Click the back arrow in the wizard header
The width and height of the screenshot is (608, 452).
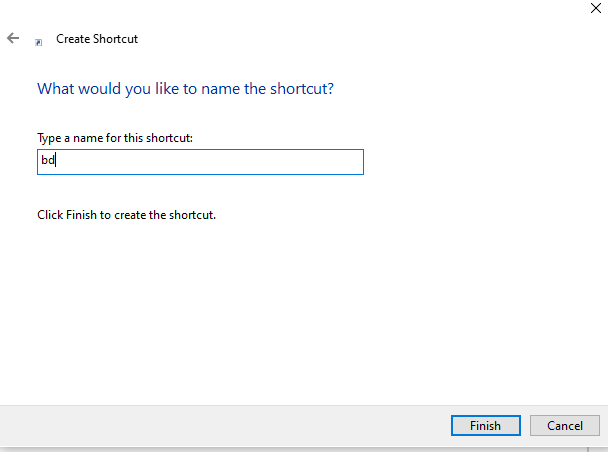(x=13, y=39)
